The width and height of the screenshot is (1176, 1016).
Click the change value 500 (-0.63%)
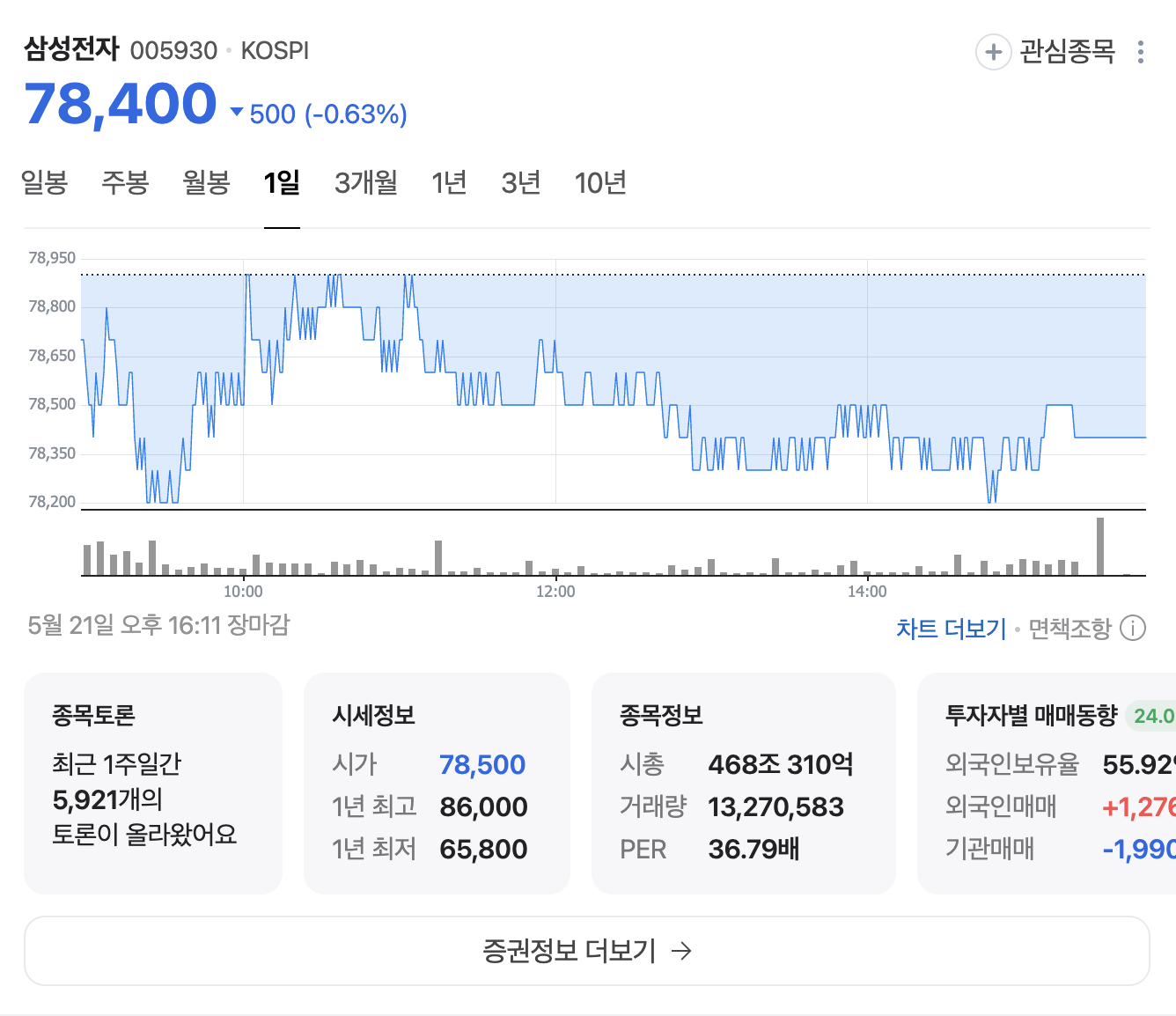tap(328, 114)
